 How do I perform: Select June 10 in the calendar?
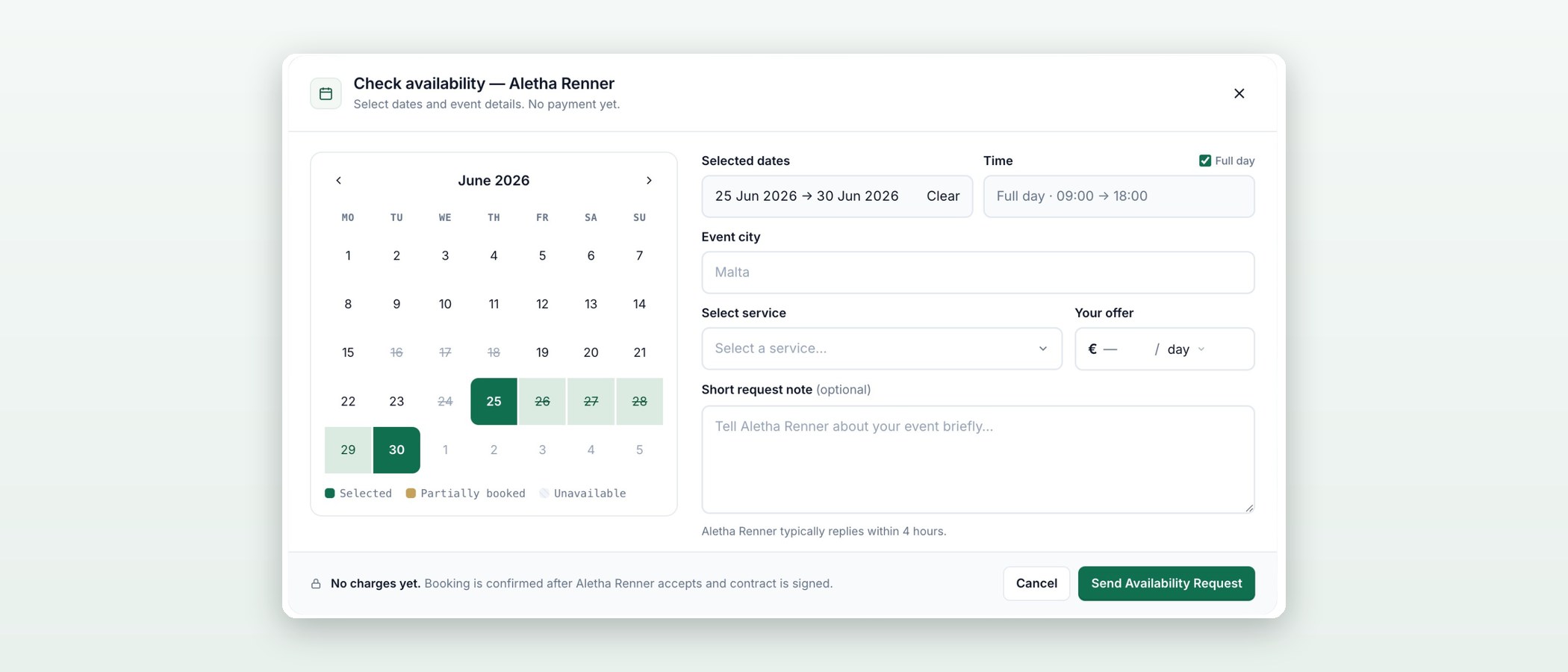(445, 304)
